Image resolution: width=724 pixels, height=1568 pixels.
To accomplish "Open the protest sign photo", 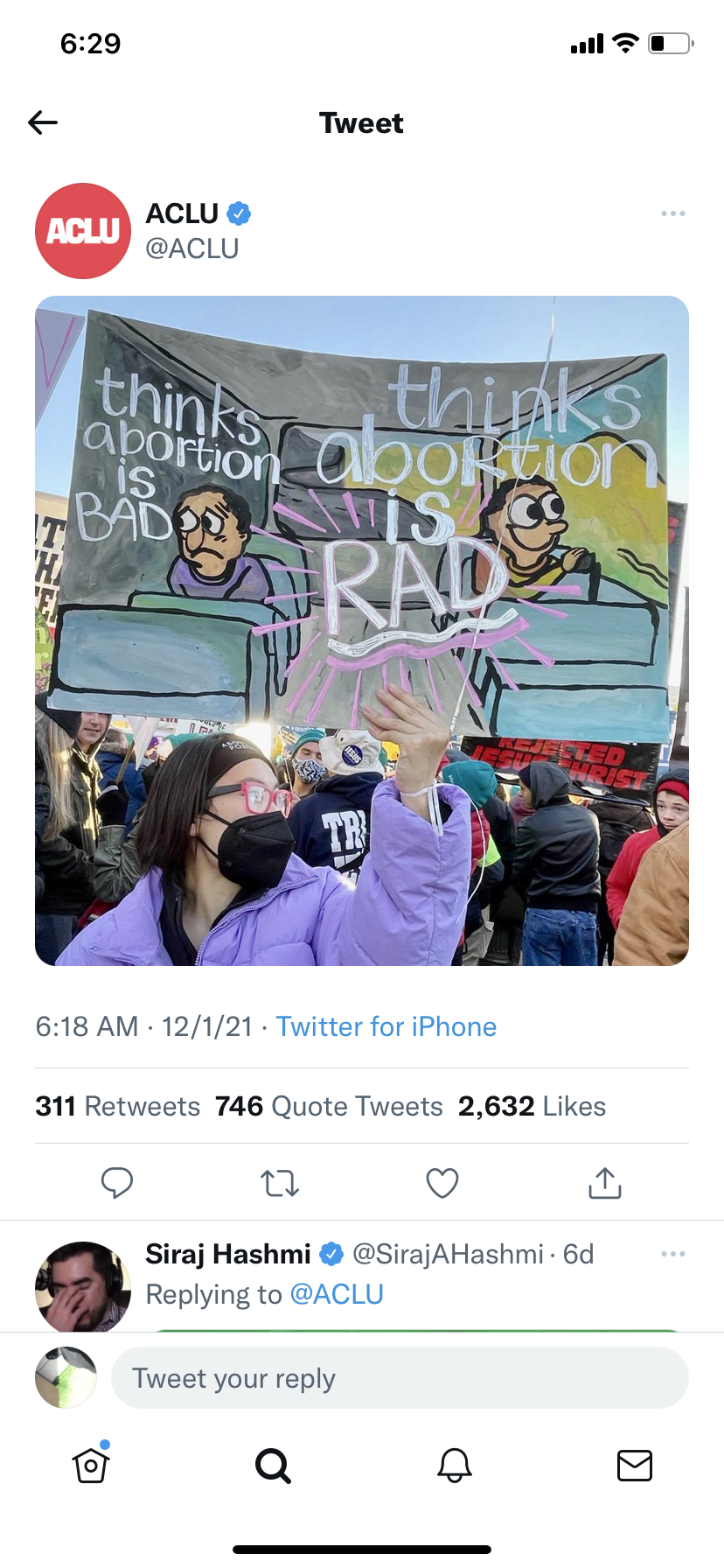I will click(362, 630).
